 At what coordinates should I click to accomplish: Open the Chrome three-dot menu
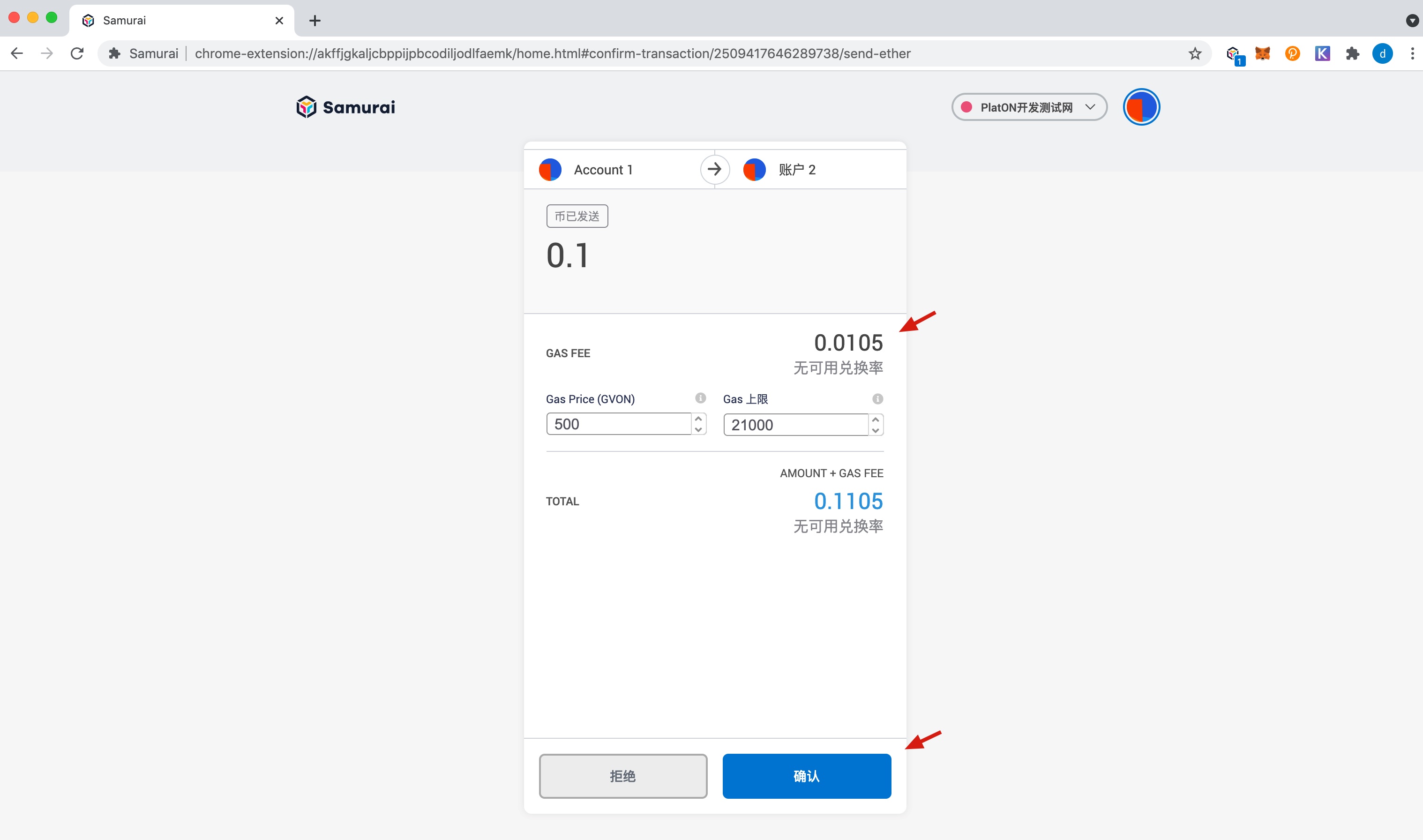(1412, 53)
